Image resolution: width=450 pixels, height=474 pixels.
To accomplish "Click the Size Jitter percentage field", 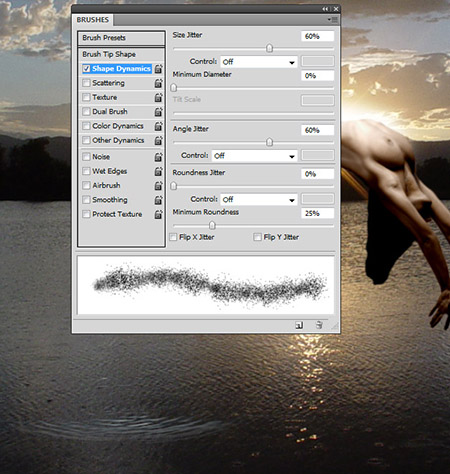I will (317, 36).
